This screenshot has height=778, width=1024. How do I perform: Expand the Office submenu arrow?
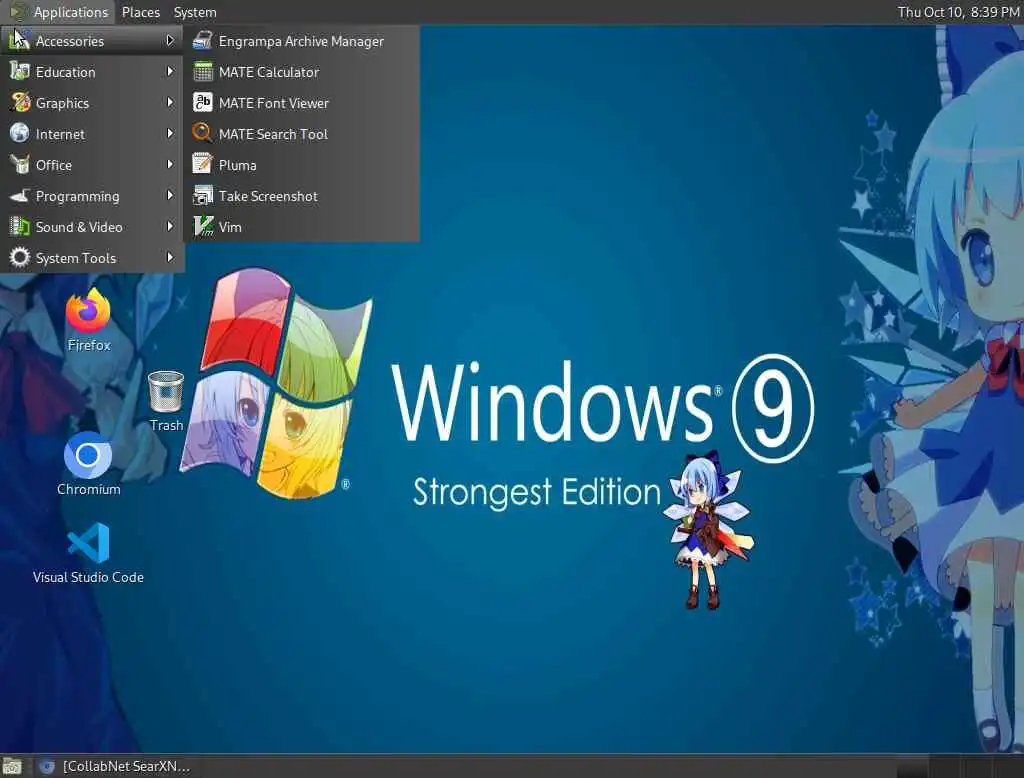coord(170,165)
